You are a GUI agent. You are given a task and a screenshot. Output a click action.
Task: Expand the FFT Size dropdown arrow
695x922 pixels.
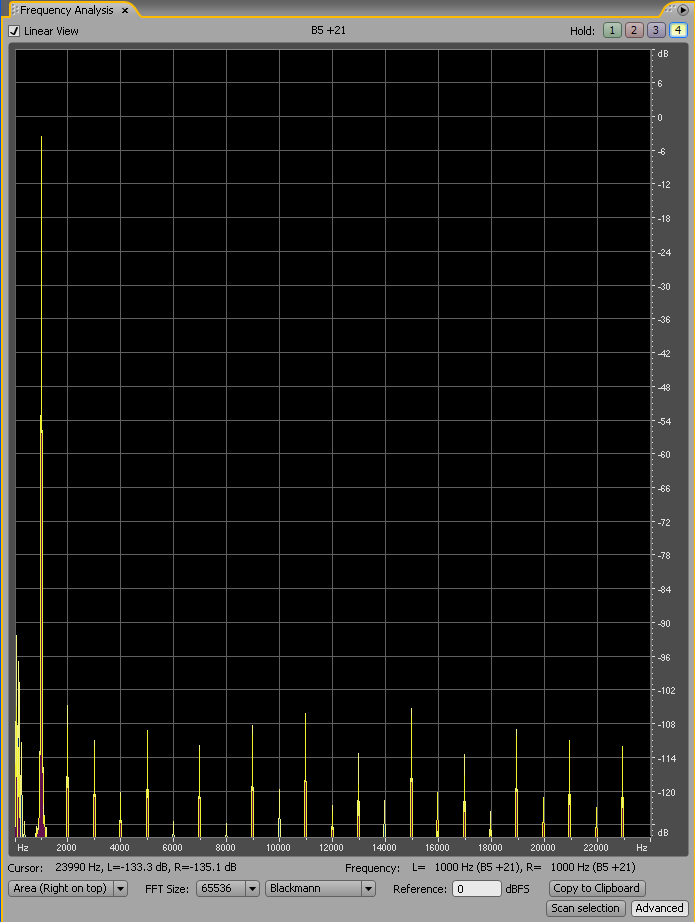point(252,888)
